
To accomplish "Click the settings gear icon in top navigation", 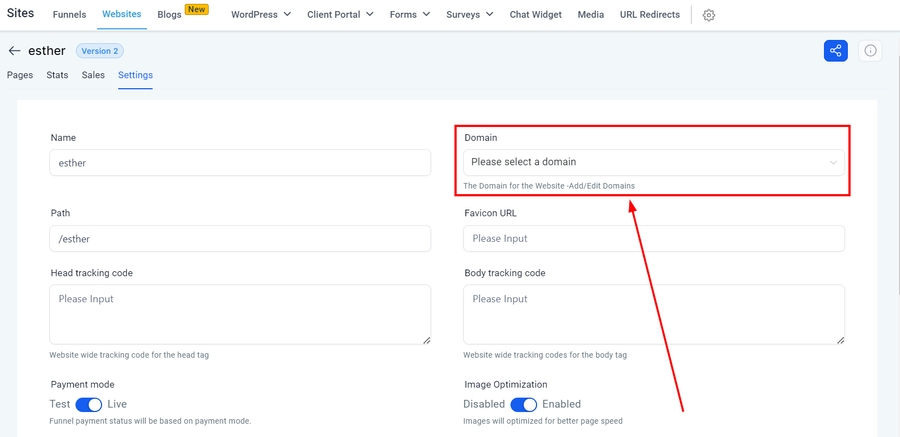I will 709,15.
